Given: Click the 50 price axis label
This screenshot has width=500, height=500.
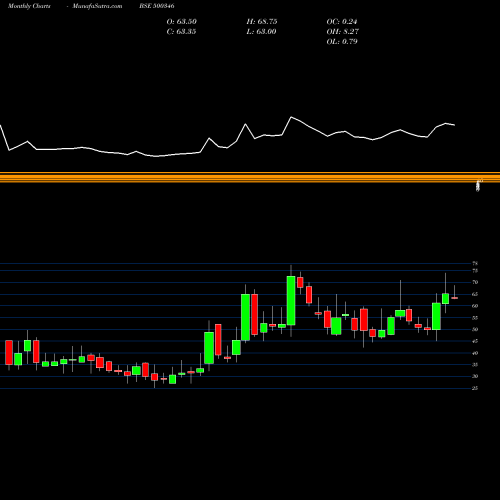Looking at the screenshot, I should point(475,329).
